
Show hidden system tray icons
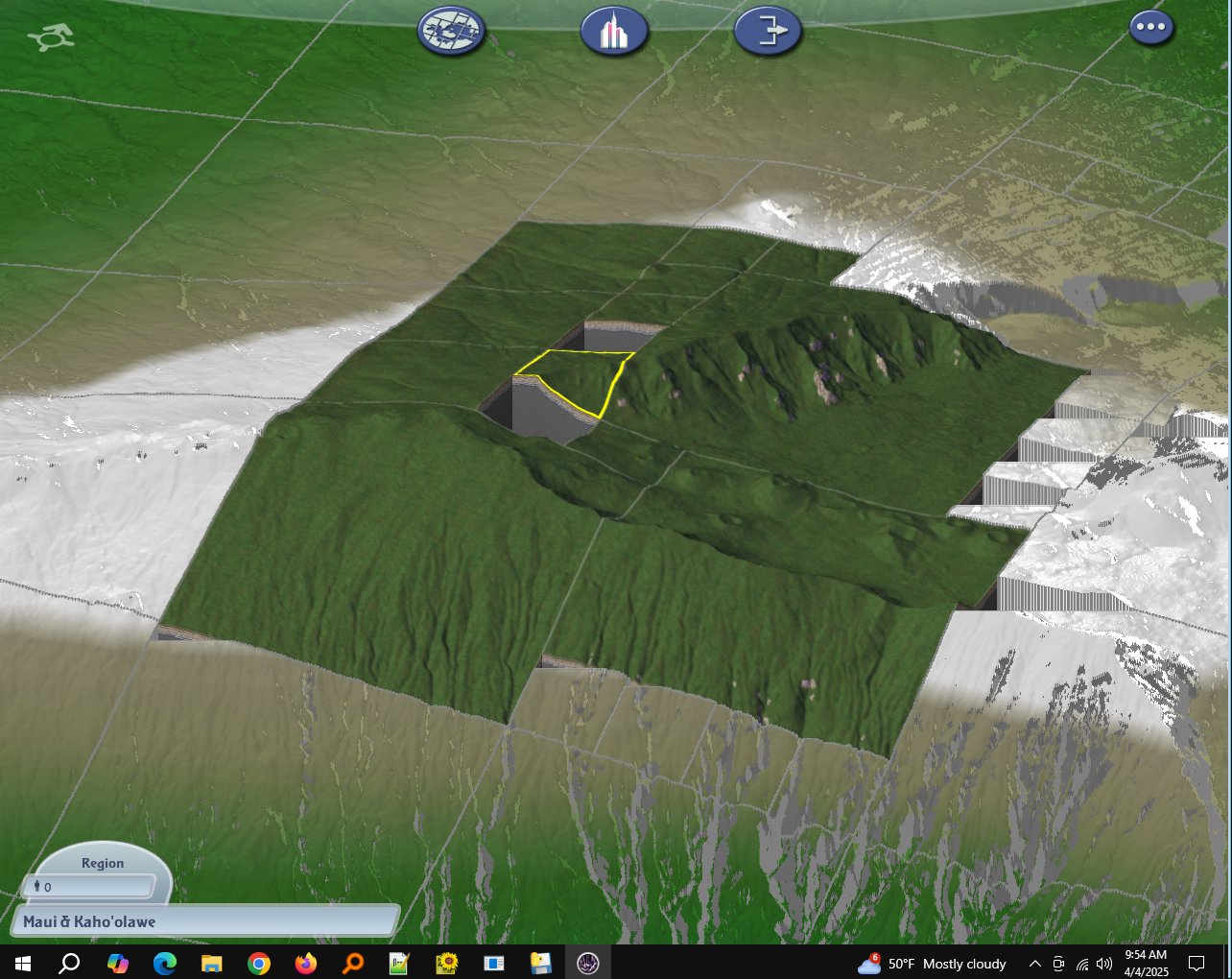(x=1035, y=964)
